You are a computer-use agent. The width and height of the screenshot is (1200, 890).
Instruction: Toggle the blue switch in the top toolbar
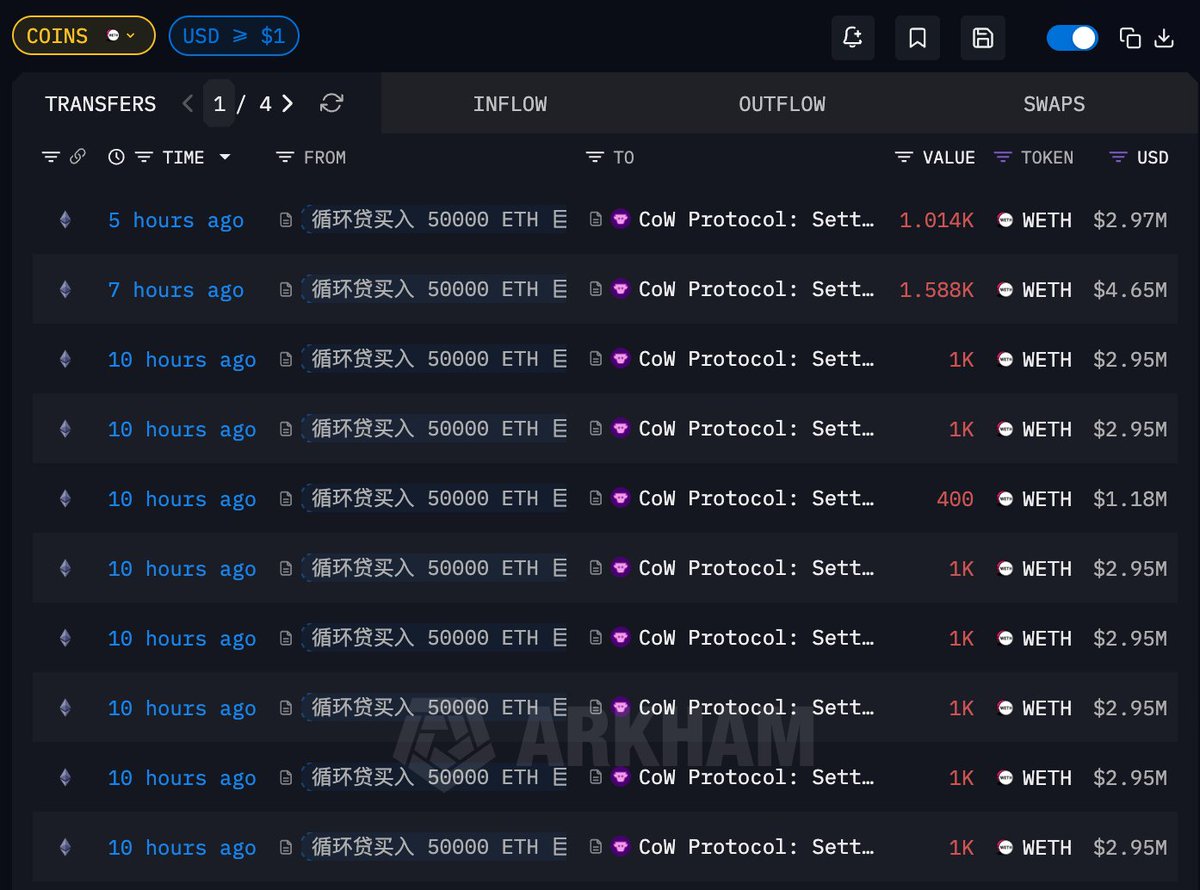[x=1072, y=38]
